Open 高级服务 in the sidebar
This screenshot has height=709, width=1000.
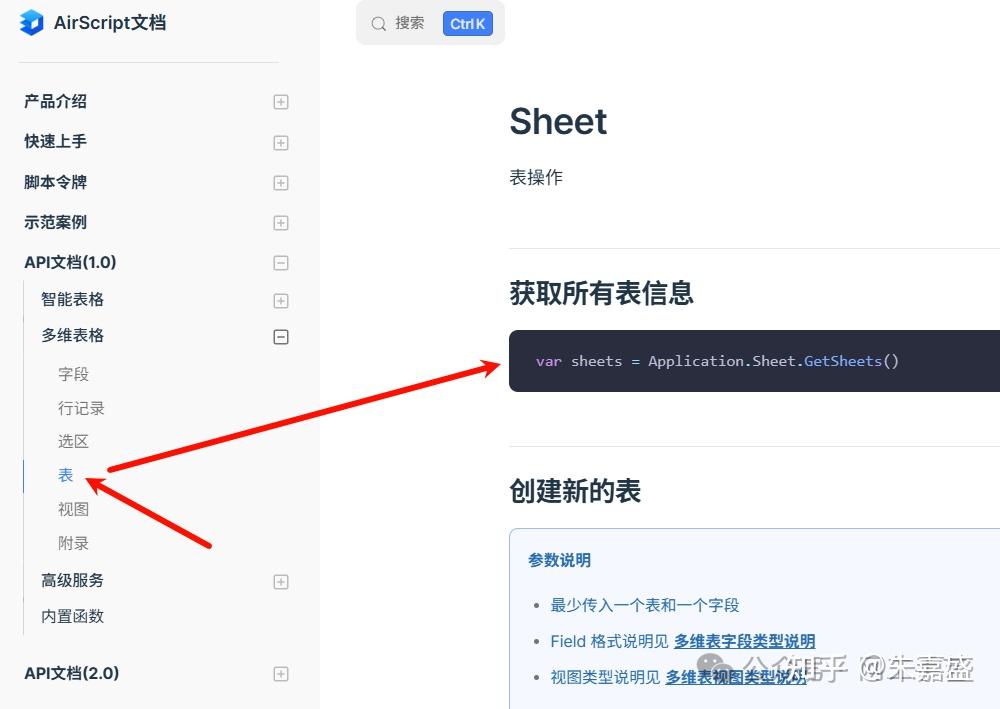click(x=72, y=580)
